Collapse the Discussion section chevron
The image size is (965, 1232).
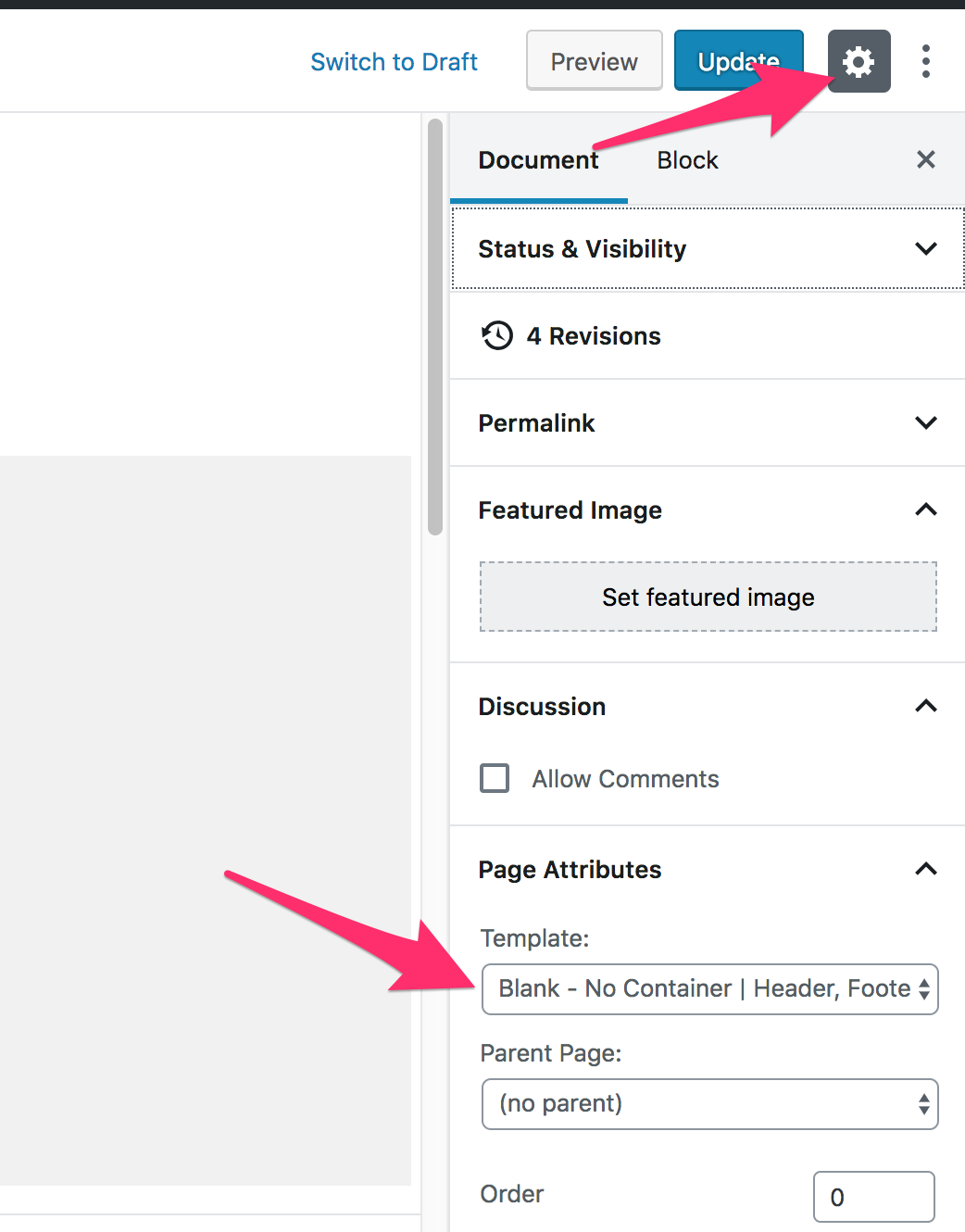[x=925, y=707]
